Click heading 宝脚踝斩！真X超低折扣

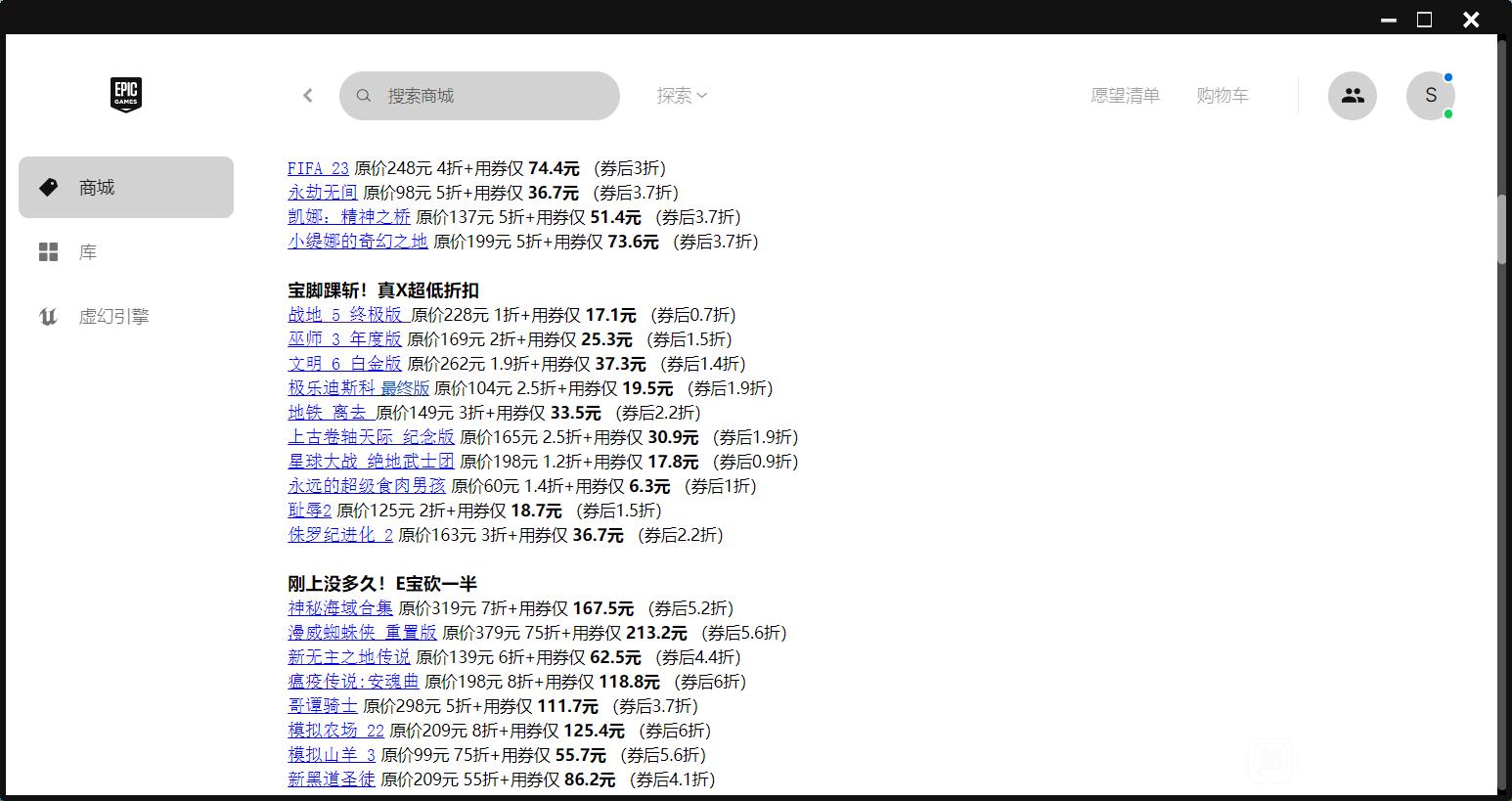point(383,290)
